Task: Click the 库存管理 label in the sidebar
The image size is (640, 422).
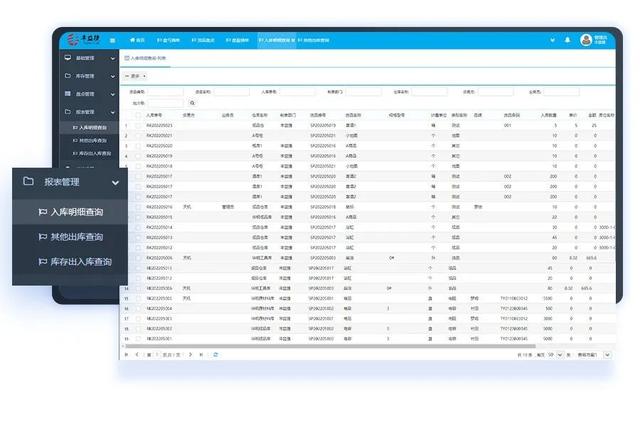Action: (x=85, y=76)
